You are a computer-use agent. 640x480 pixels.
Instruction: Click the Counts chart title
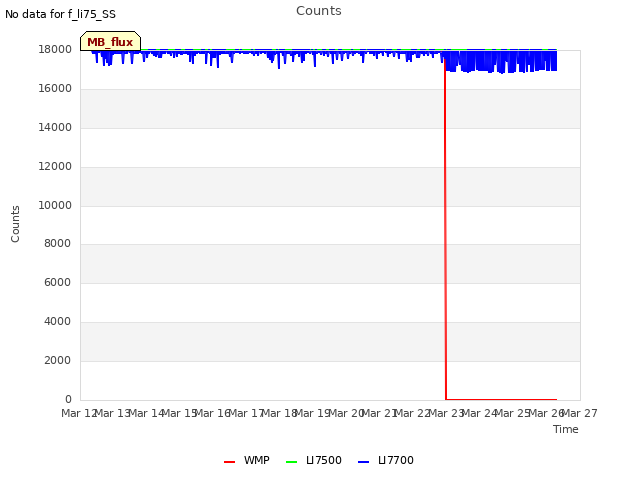(319, 11)
